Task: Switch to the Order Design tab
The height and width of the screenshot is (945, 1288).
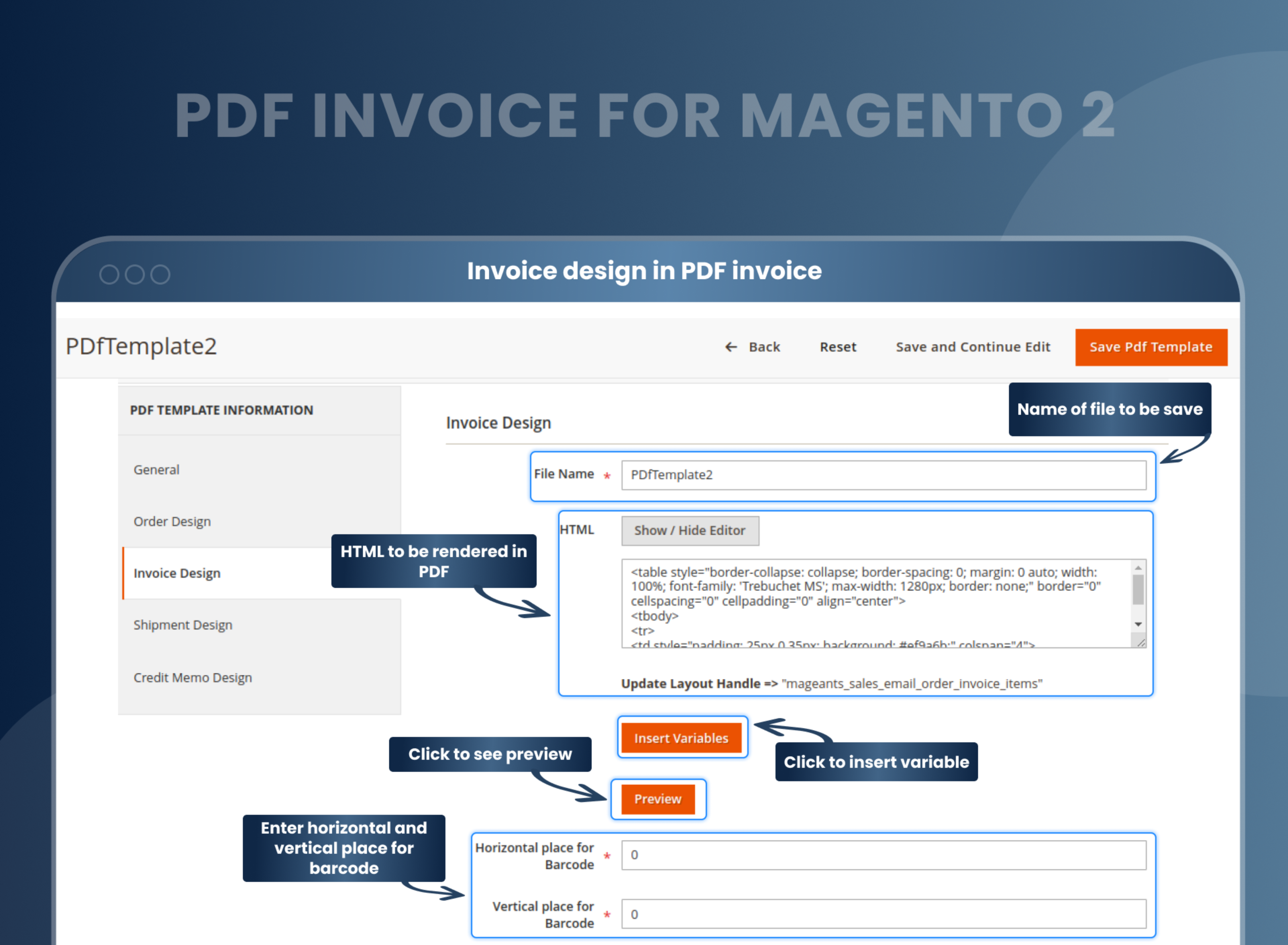Action: point(172,522)
